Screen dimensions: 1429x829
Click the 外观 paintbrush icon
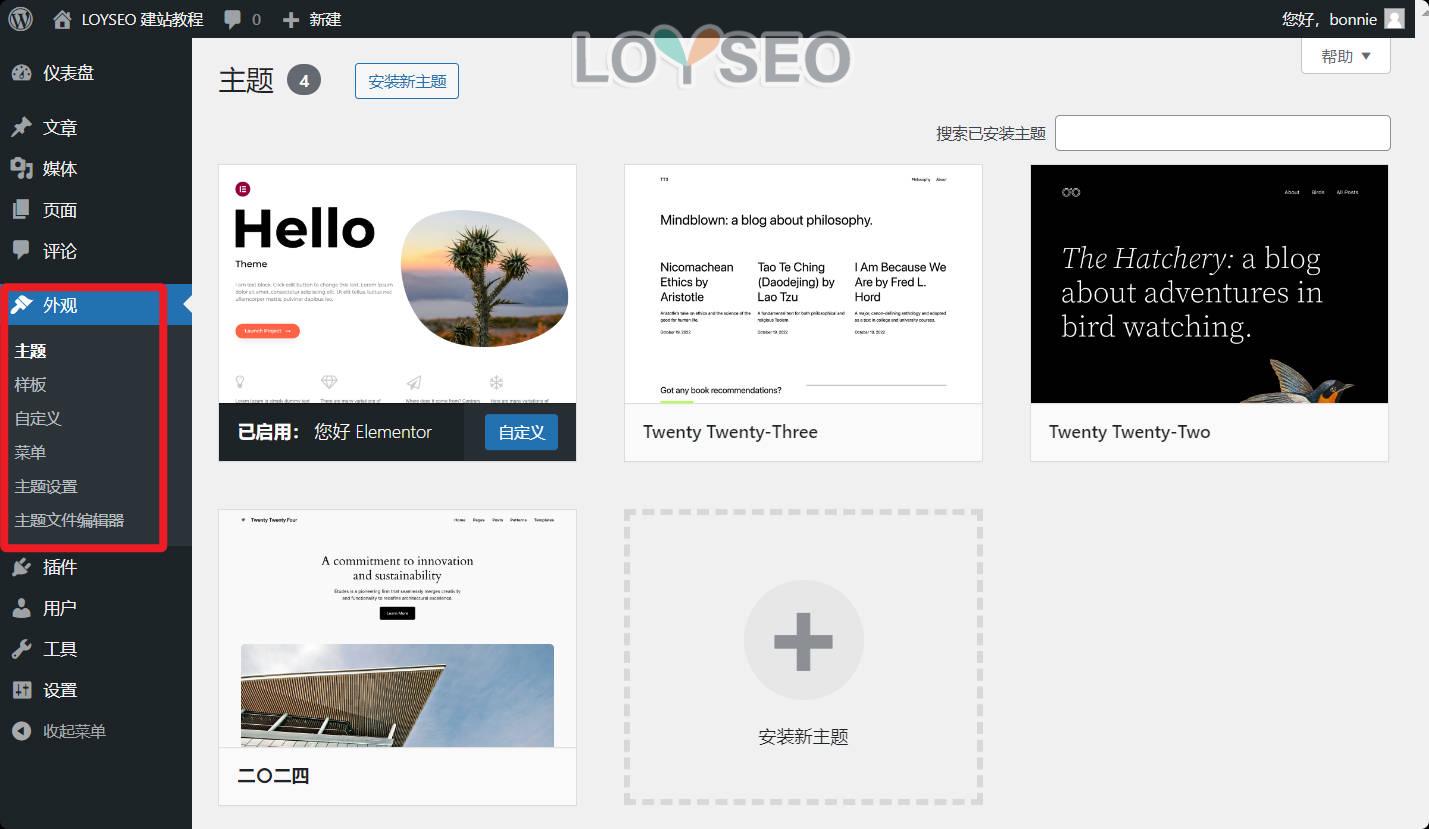click(x=21, y=305)
